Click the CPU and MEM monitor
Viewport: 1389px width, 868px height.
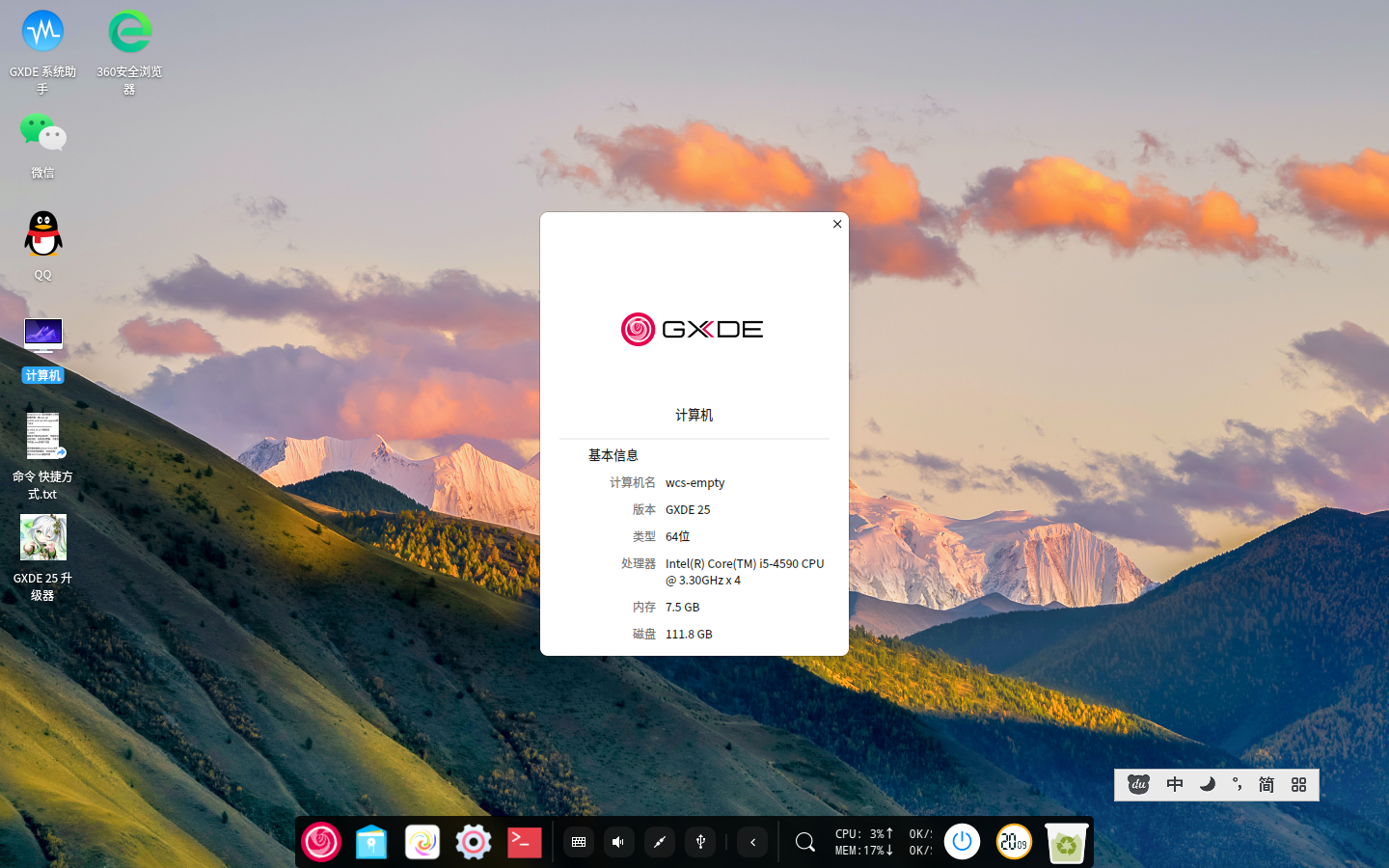(x=883, y=842)
